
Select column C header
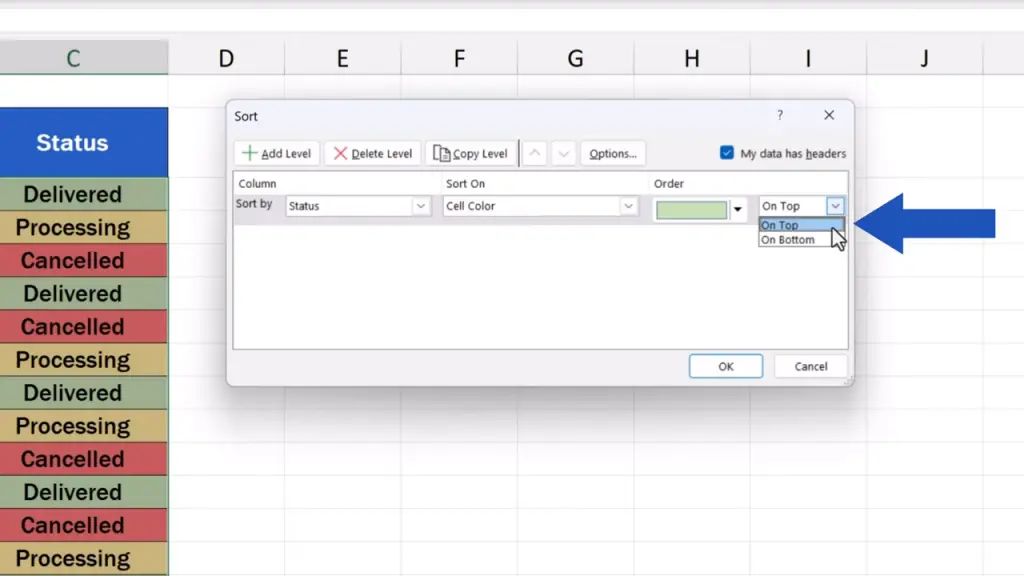[73, 59]
